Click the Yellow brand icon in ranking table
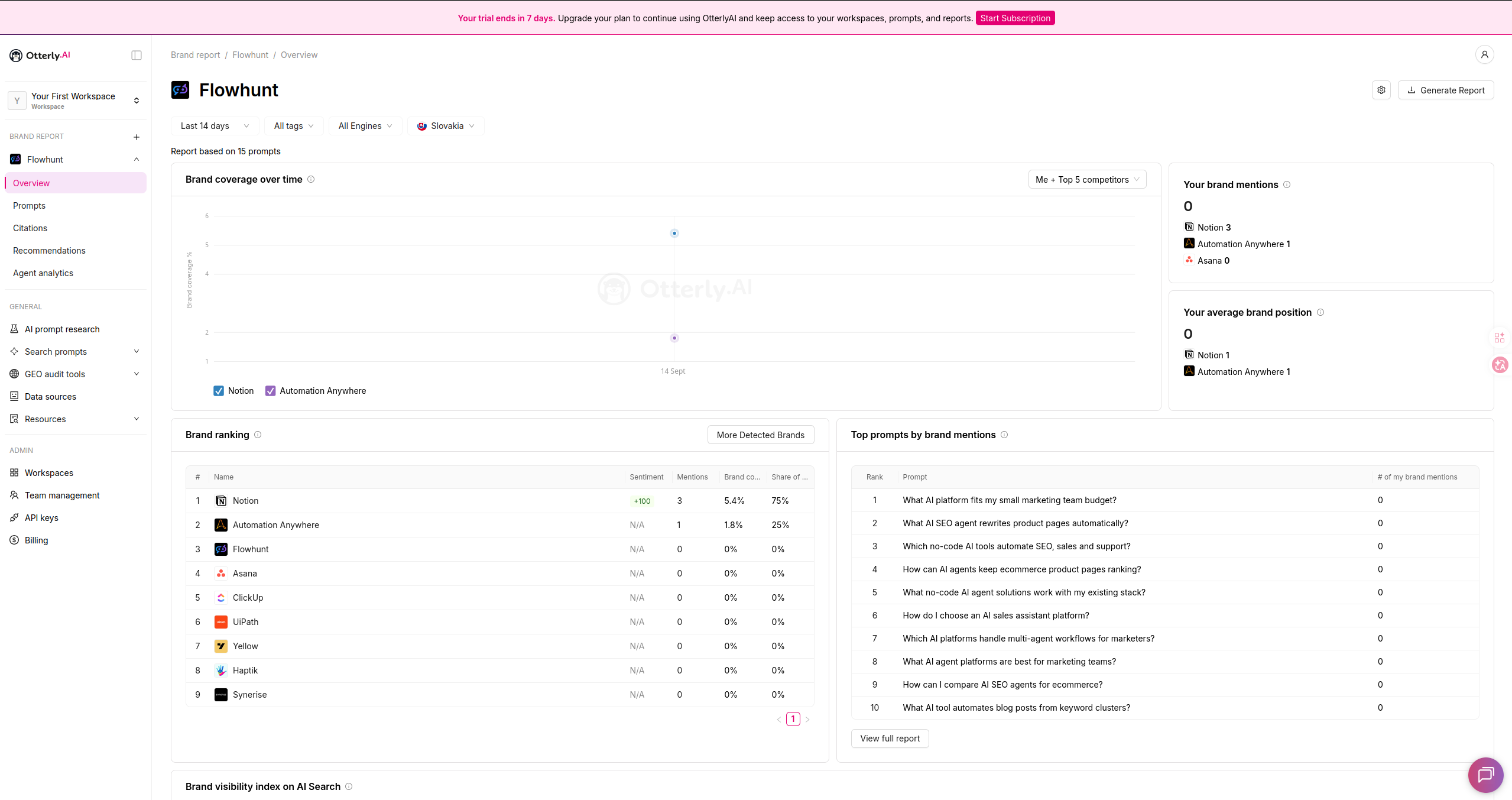The height and width of the screenshot is (800, 1512). click(221, 646)
